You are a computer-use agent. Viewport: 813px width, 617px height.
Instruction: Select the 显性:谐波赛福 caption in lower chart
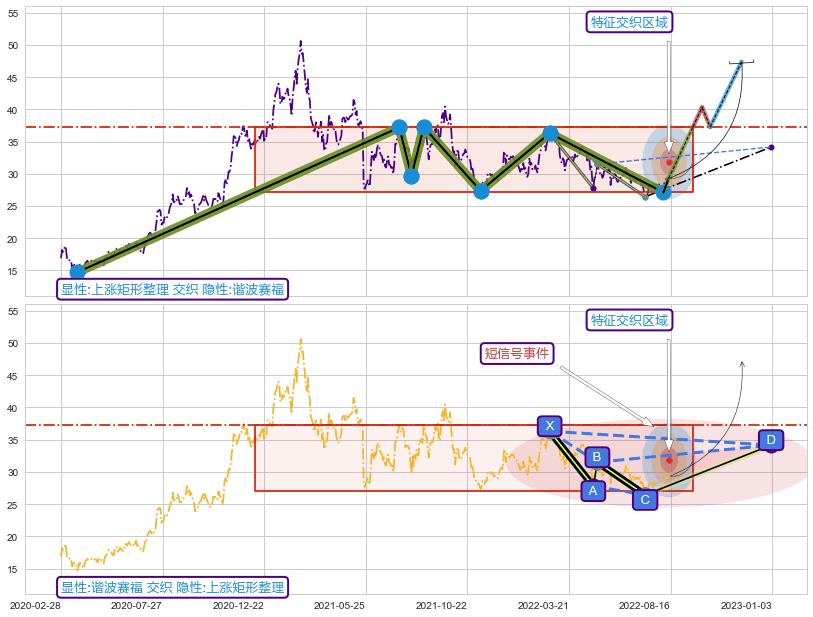[x=172, y=587]
